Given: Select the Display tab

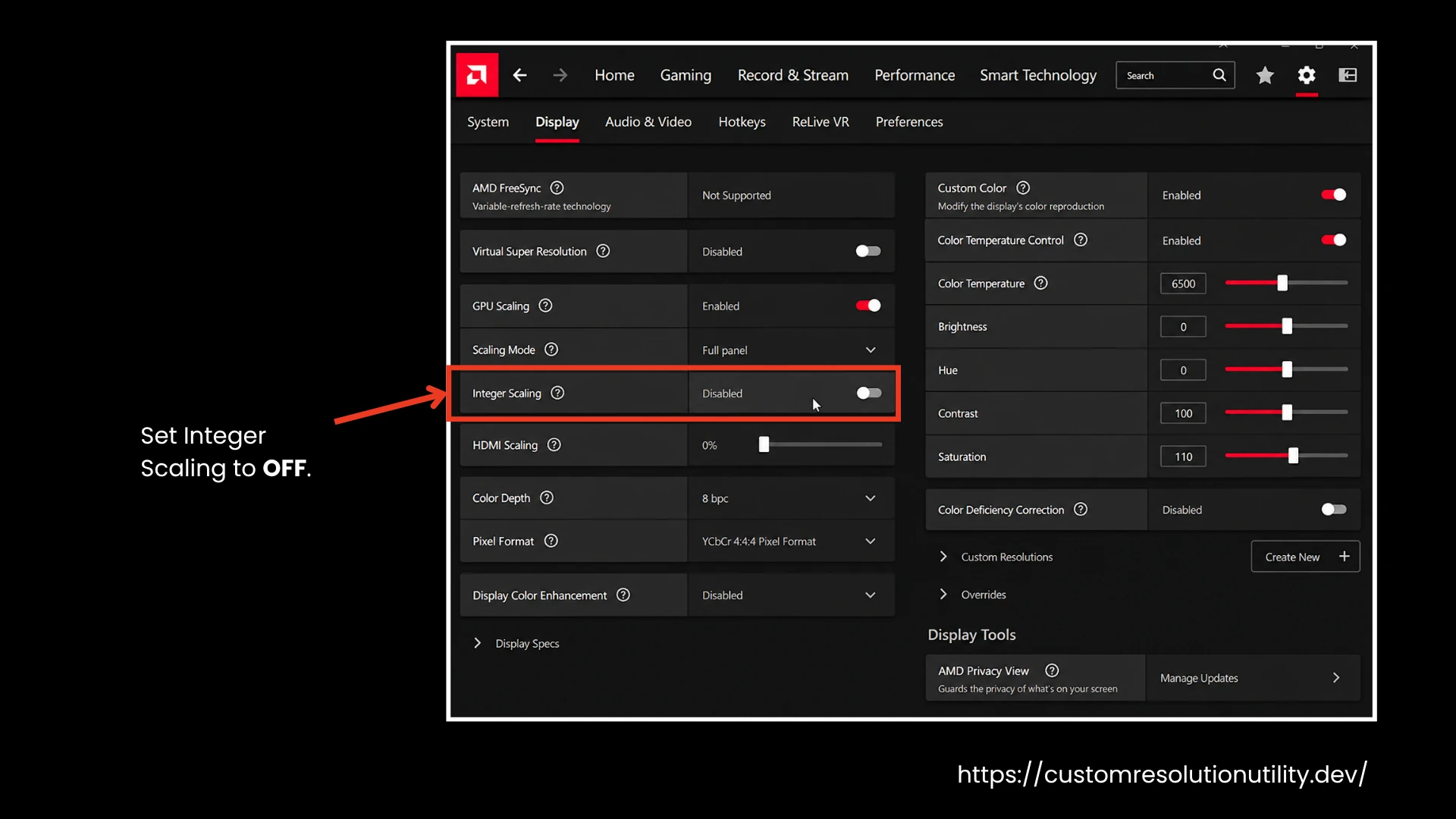Looking at the screenshot, I should (x=557, y=122).
